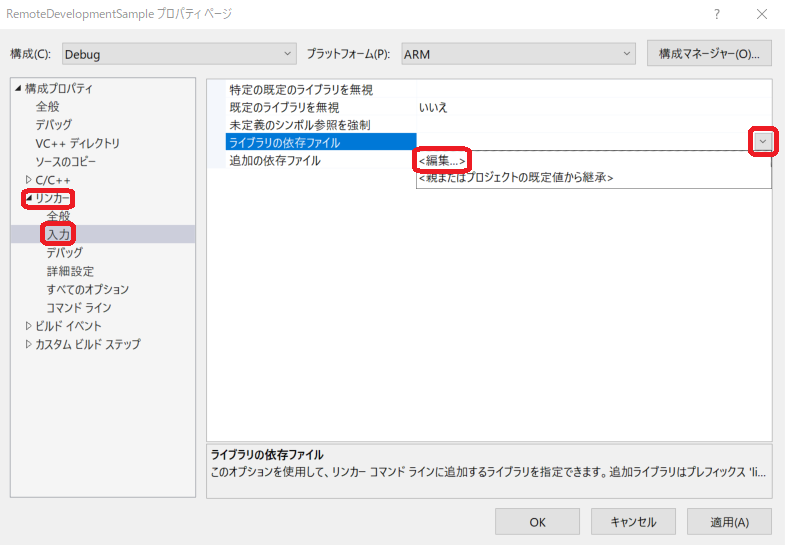Select すべてのオプション tree item

(88, 289)
